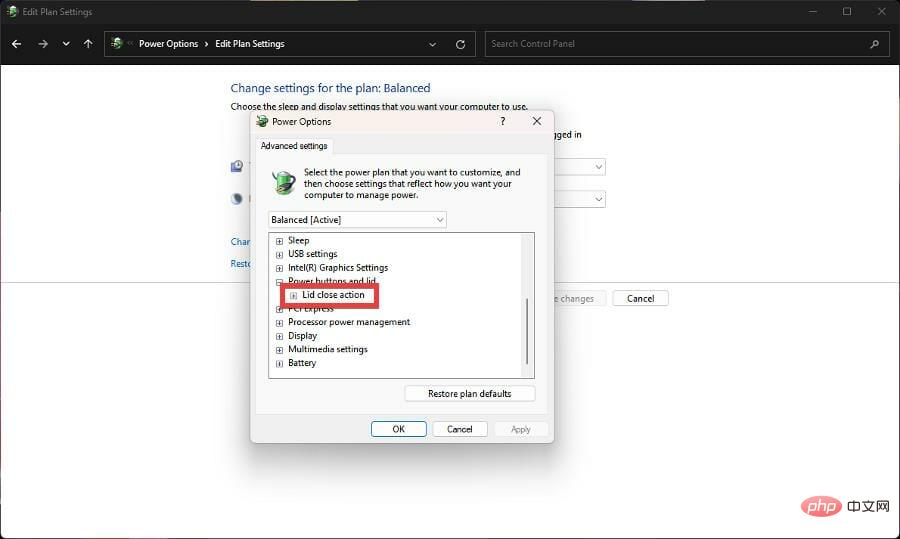Screen dimensions: 900x539
Task: Click the display timer icon in plan settings
Action: [x=236, y=166]
